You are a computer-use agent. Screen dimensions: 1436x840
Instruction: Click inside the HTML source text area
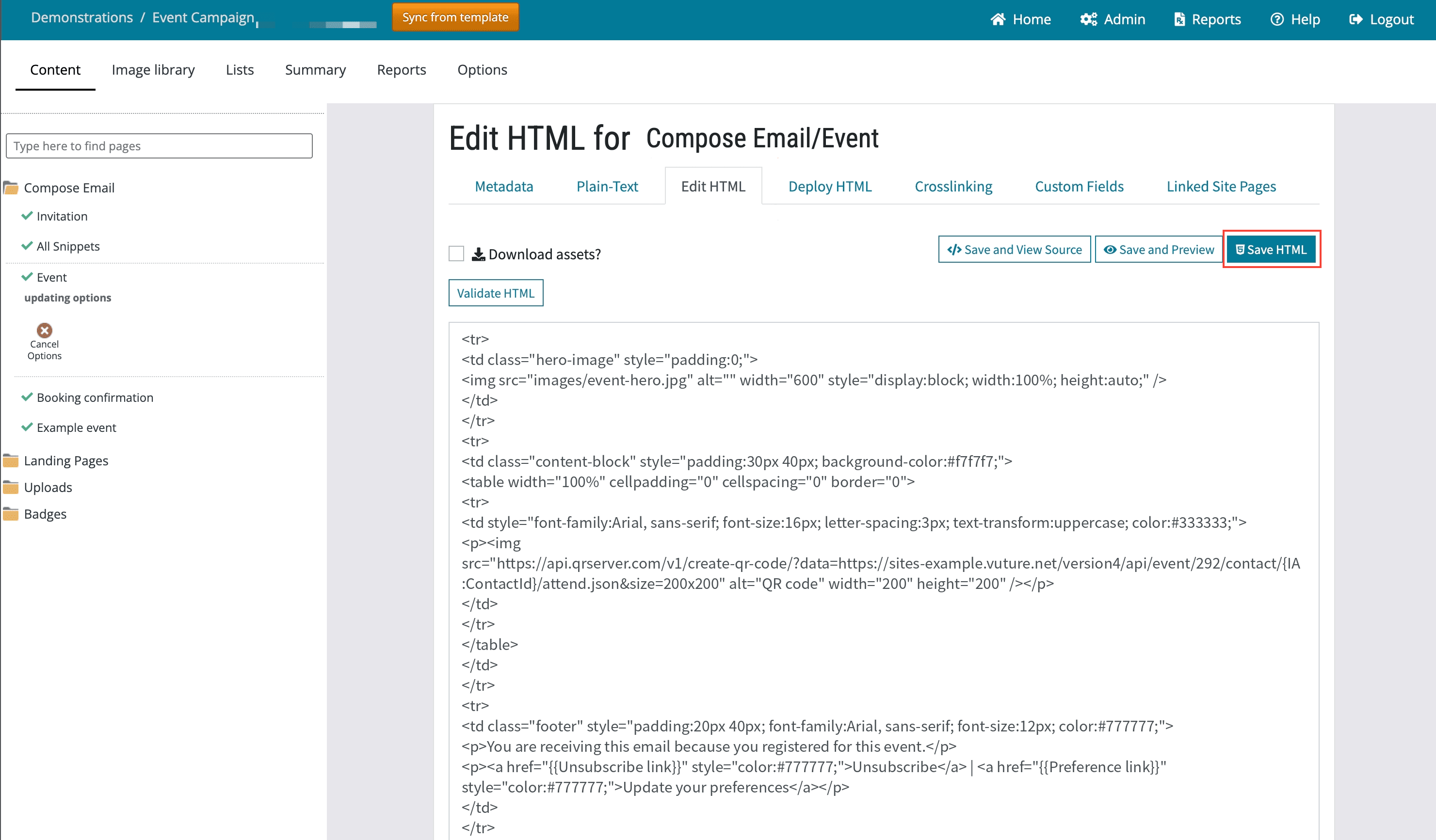(x=884, y=581)
